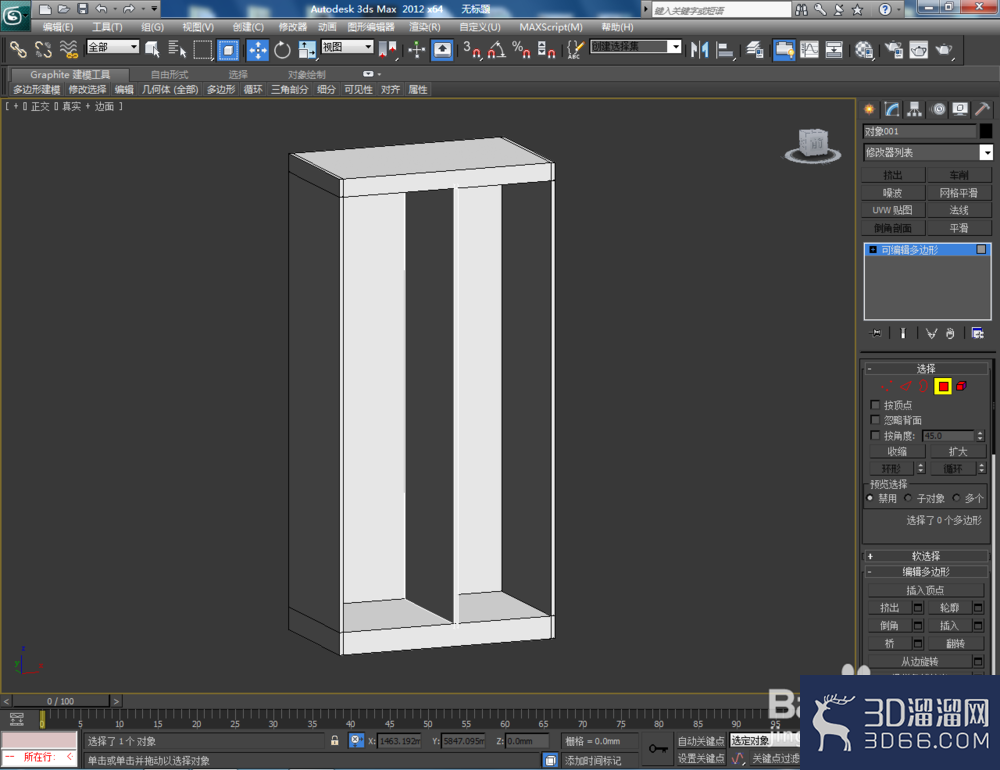Open the Utilities panel tab
Image resolution: width=1000 pixels, height=770 pixels.
[982, 109]
